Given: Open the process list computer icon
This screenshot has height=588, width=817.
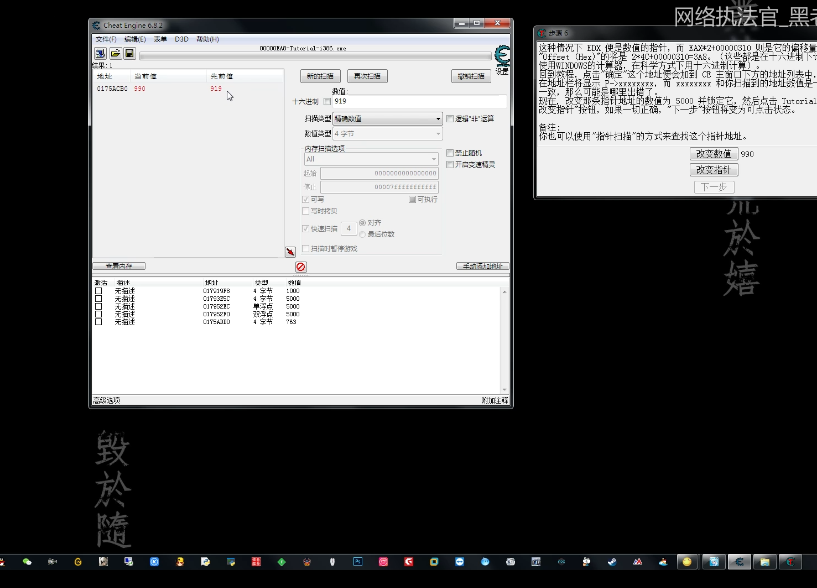Looking at the screenshot, I should pos(100,53).
